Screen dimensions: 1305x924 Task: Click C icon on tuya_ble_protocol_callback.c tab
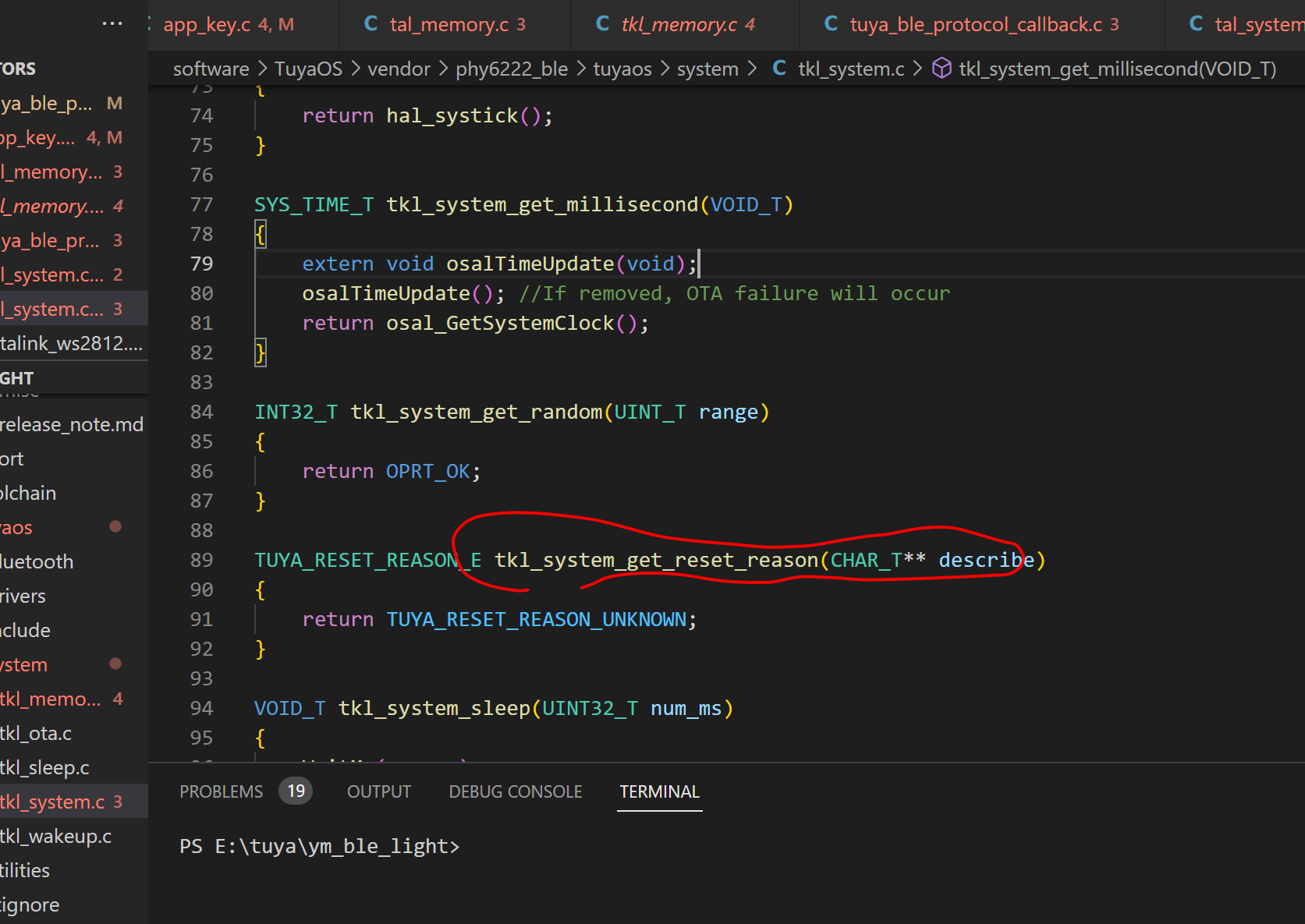[832, 24]
